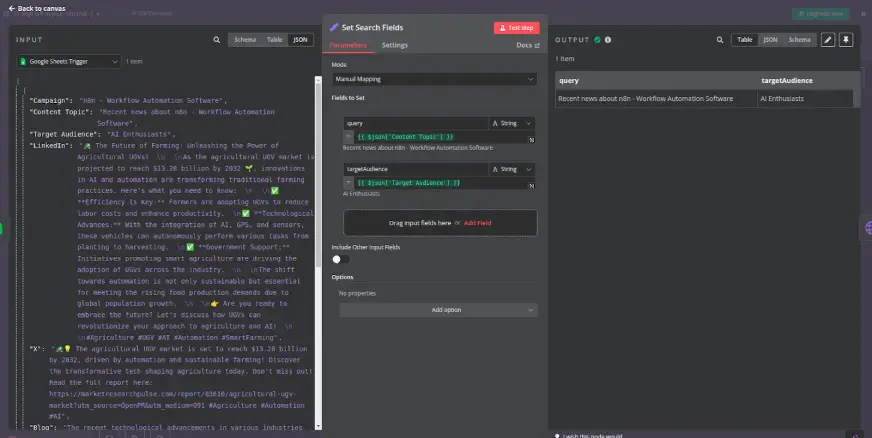Click Back to canvas arrow
872x438 pixels.
point(10,8)
